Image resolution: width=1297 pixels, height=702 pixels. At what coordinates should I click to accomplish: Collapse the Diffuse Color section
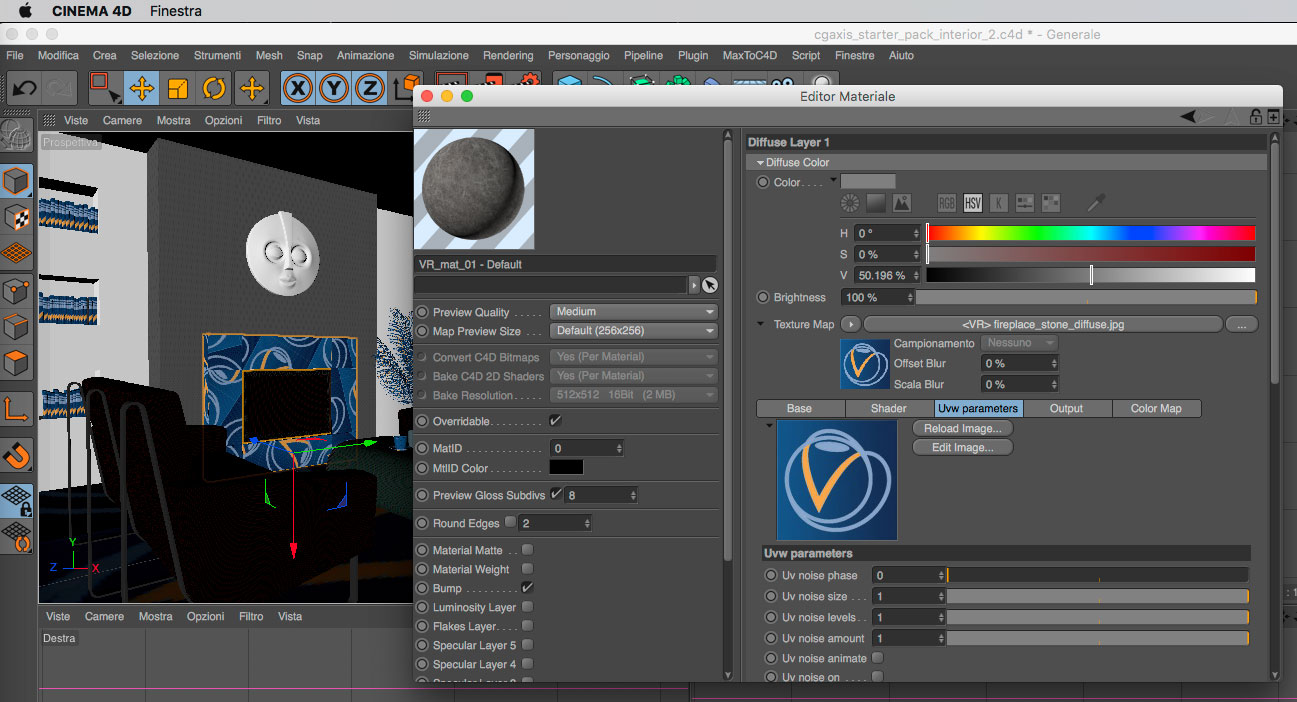[x=761, y=162]
